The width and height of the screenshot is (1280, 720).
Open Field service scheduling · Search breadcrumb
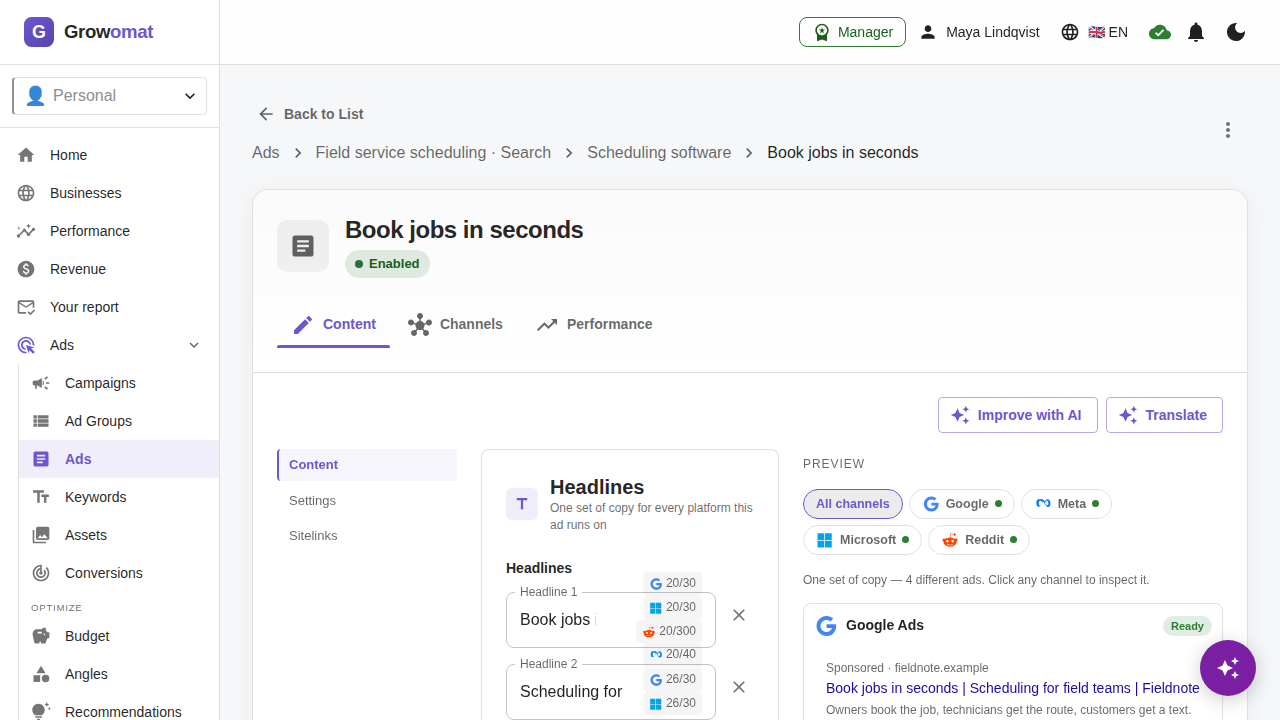pyautogui.click(x=433, y=153)
